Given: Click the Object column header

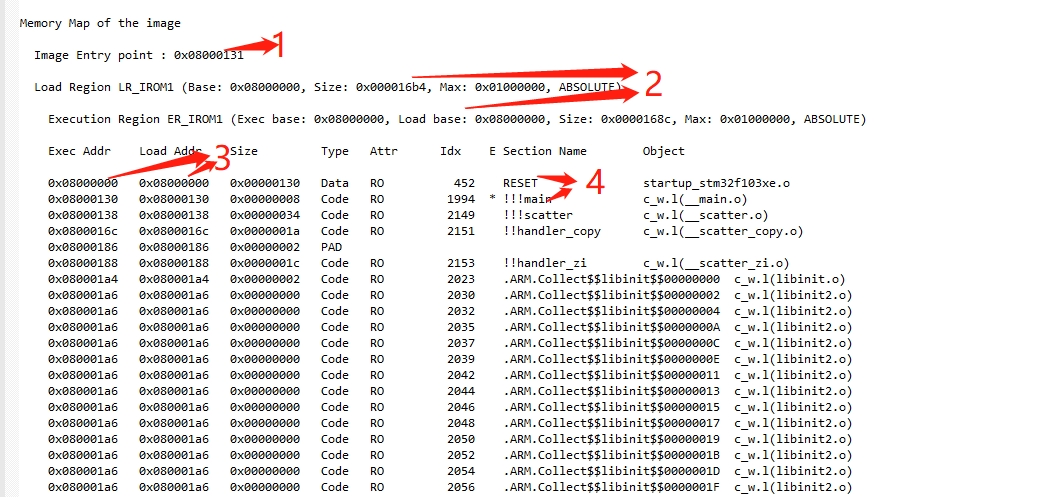Looking at the screenshot, I should pyautogui.click(x=663, y=151).
